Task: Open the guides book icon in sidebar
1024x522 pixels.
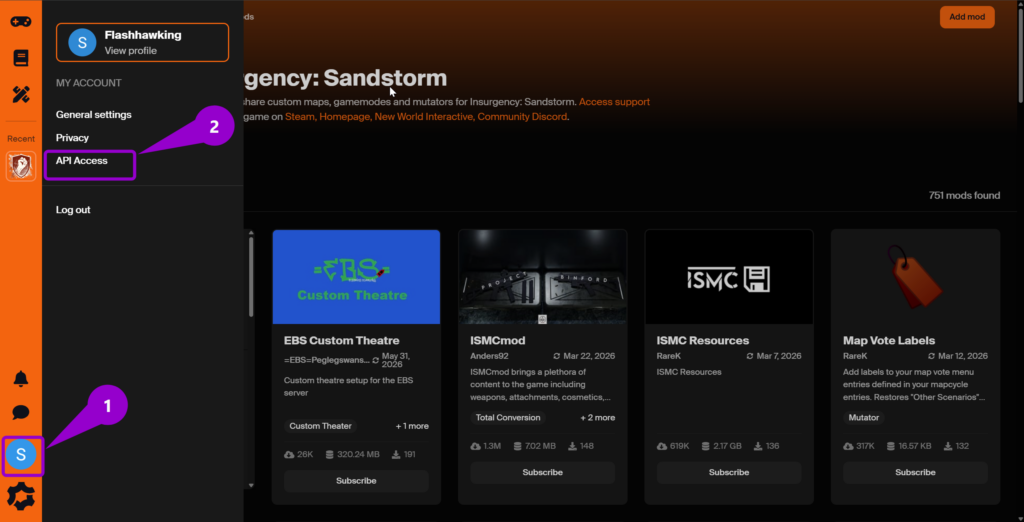Action: pos(21,58)
